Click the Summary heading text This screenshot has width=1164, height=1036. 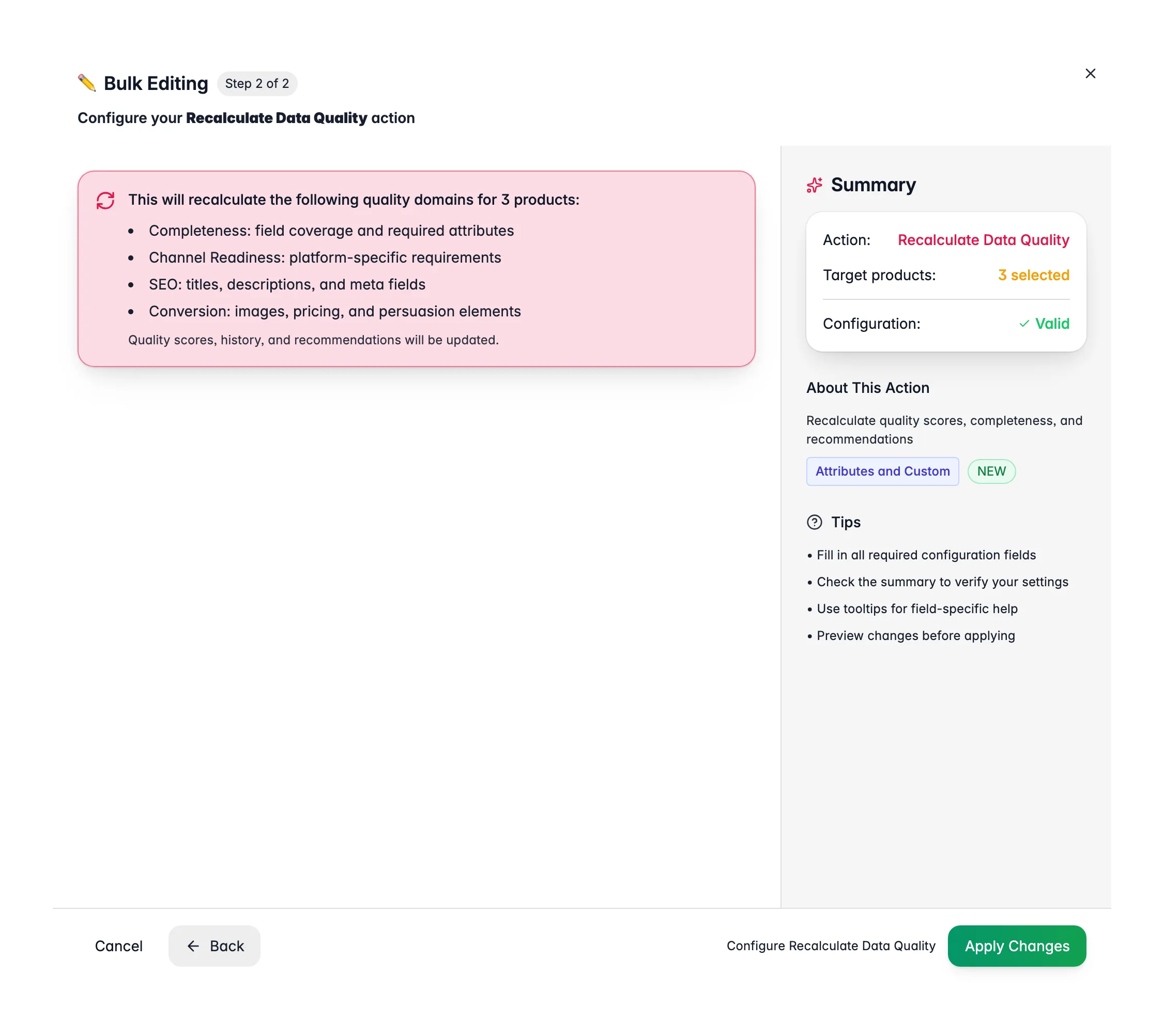(873, 185)
